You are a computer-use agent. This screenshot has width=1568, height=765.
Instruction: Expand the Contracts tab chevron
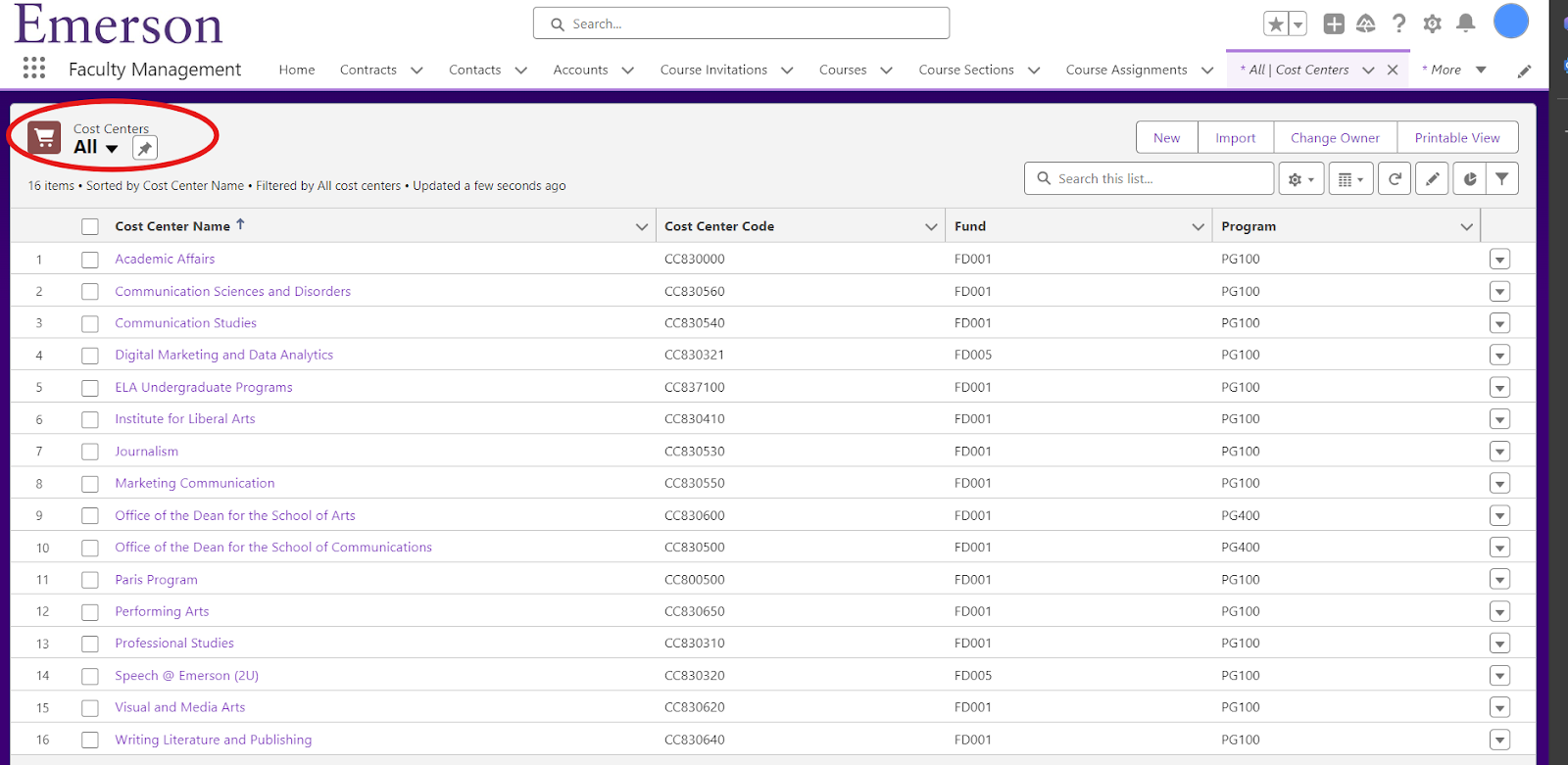tap(416, 71)
